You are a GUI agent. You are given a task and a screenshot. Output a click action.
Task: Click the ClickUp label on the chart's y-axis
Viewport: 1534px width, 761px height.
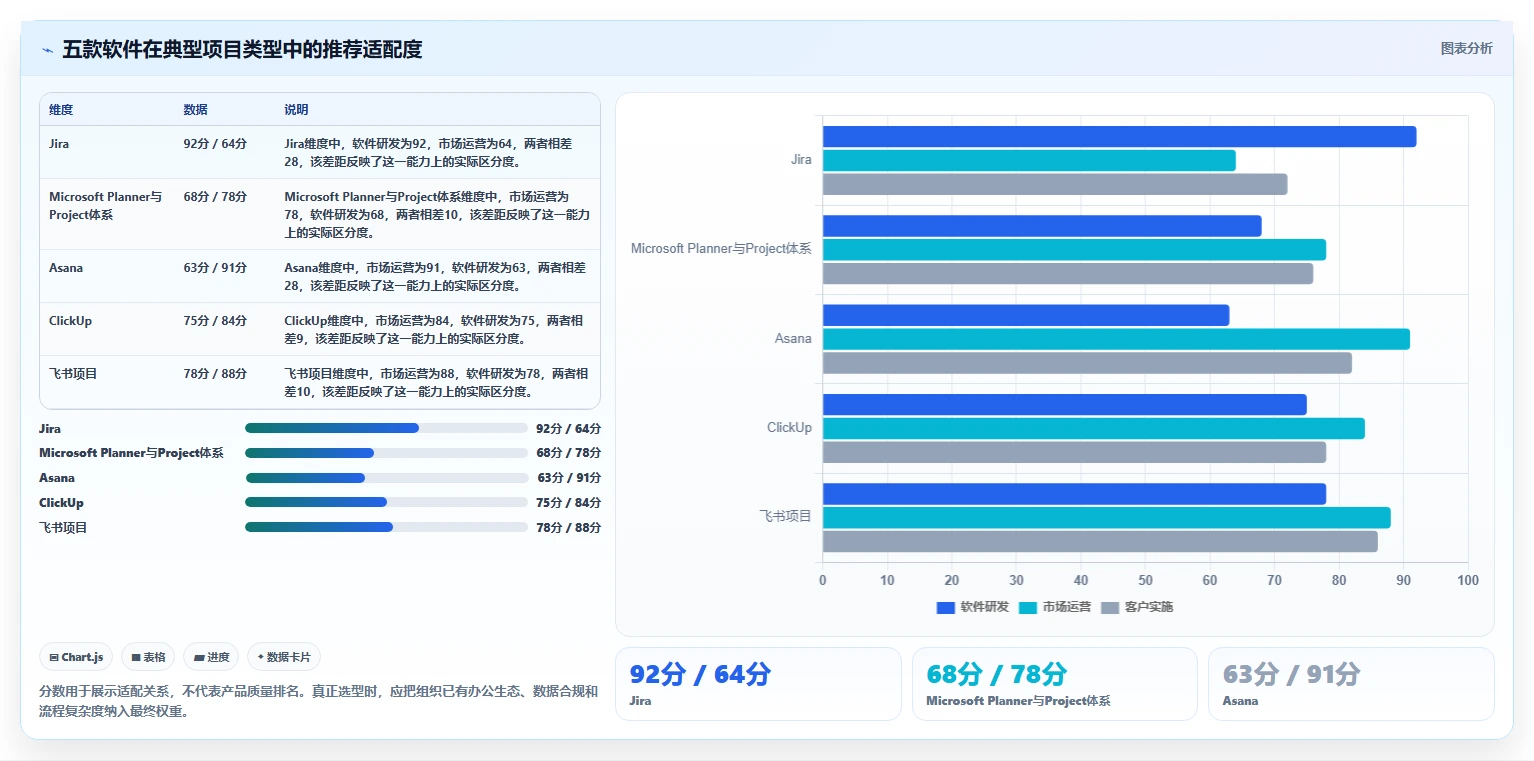[789, 428]
